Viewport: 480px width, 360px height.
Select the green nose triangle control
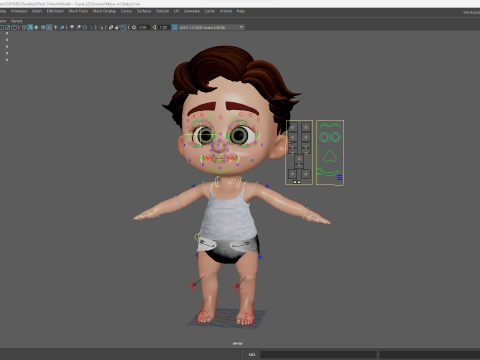[x=330, y=156]
